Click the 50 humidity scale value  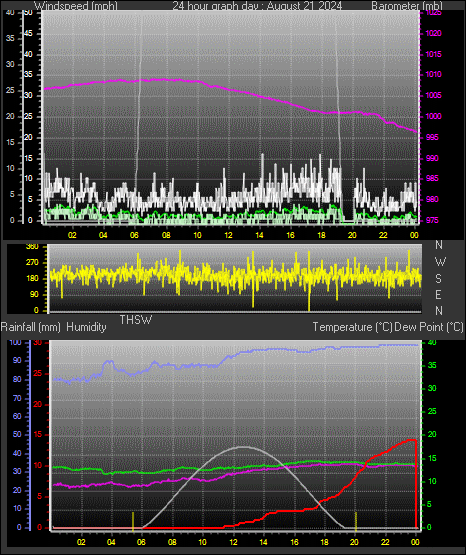click(17, 435)
